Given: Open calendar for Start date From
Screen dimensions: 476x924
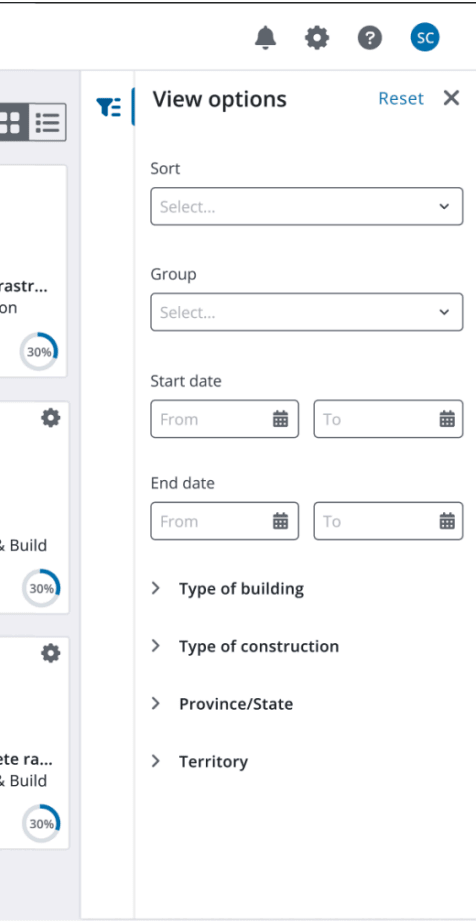Looking at the screenshot, I should [280, 419].
